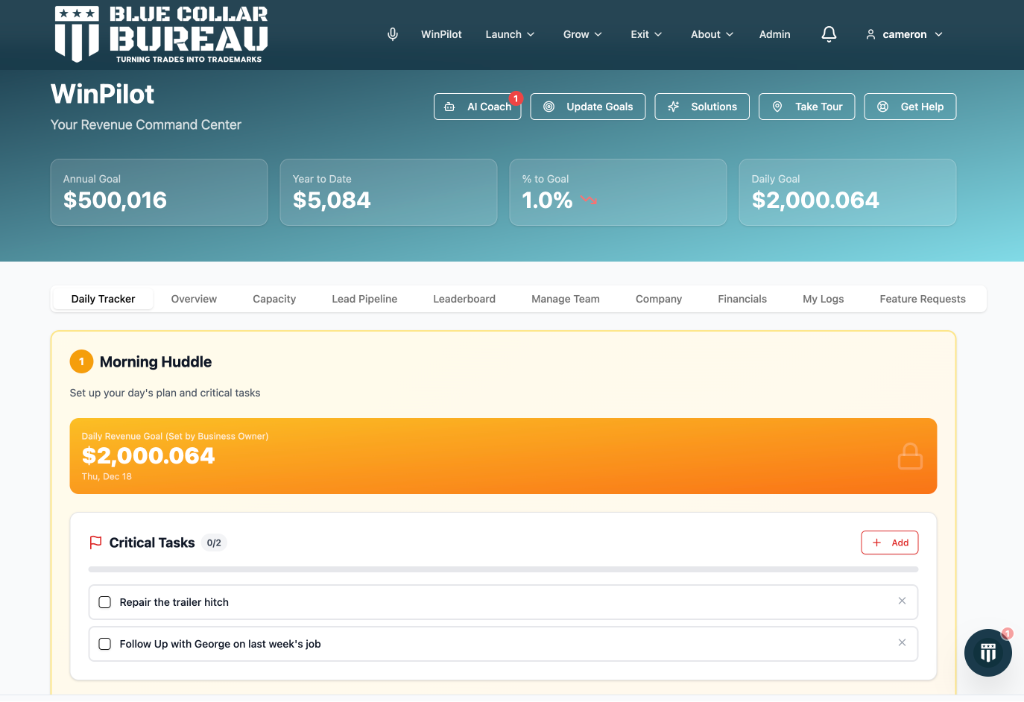
Task: Check off Repair the trailer hitch
Action: pos(104,602)
